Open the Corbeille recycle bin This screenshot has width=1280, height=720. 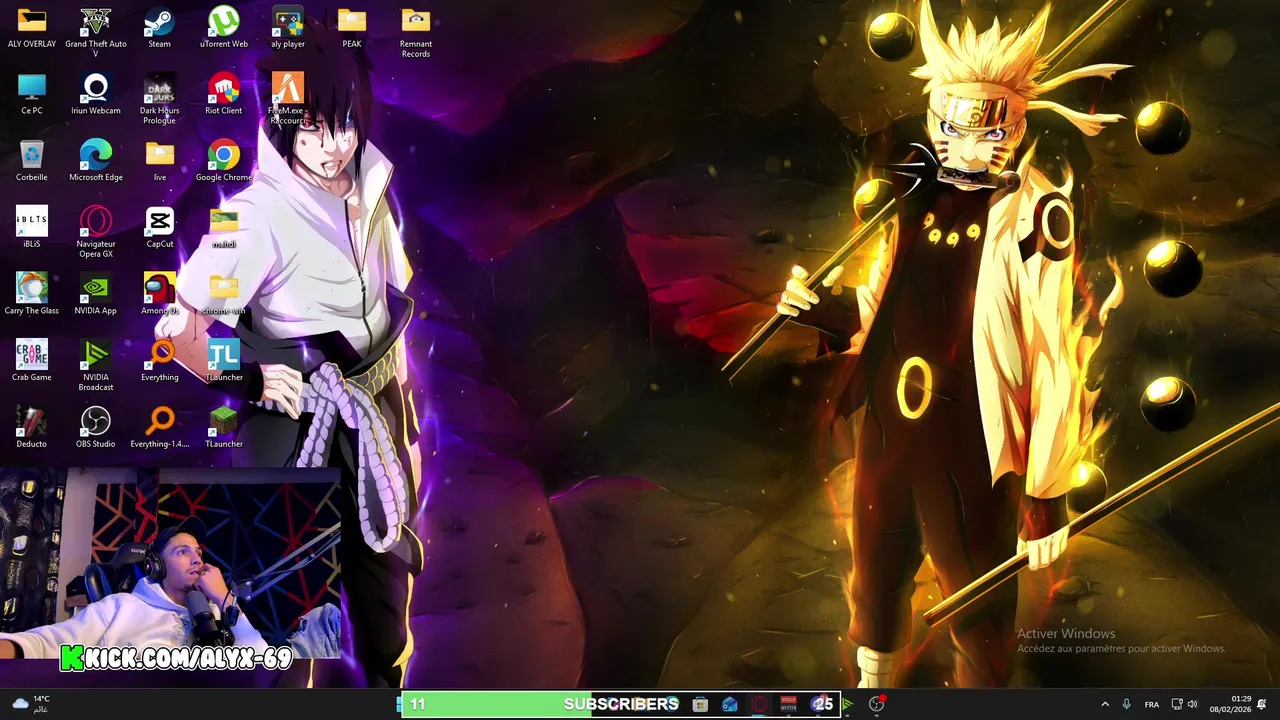pos(32,161)
